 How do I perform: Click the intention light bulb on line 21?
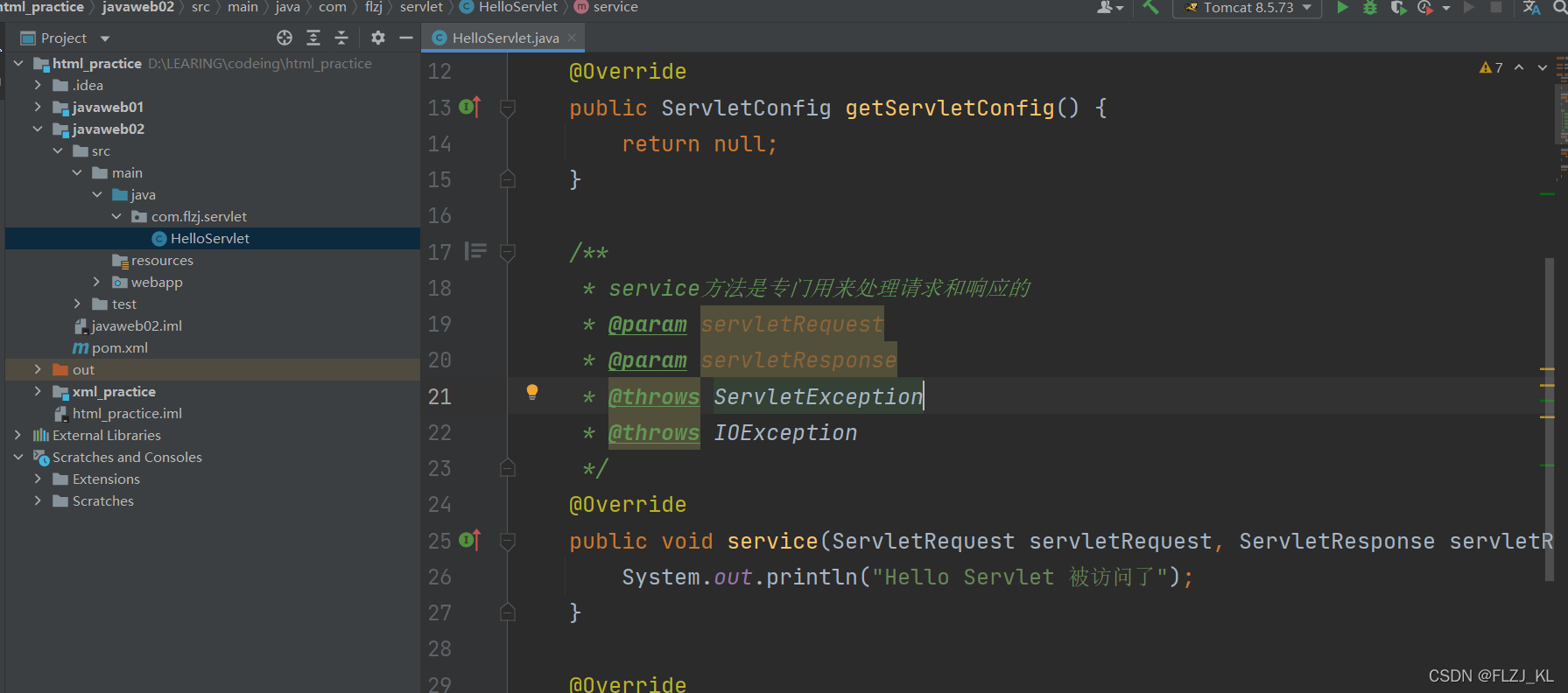pyautogui.click(x=531, y=392)
